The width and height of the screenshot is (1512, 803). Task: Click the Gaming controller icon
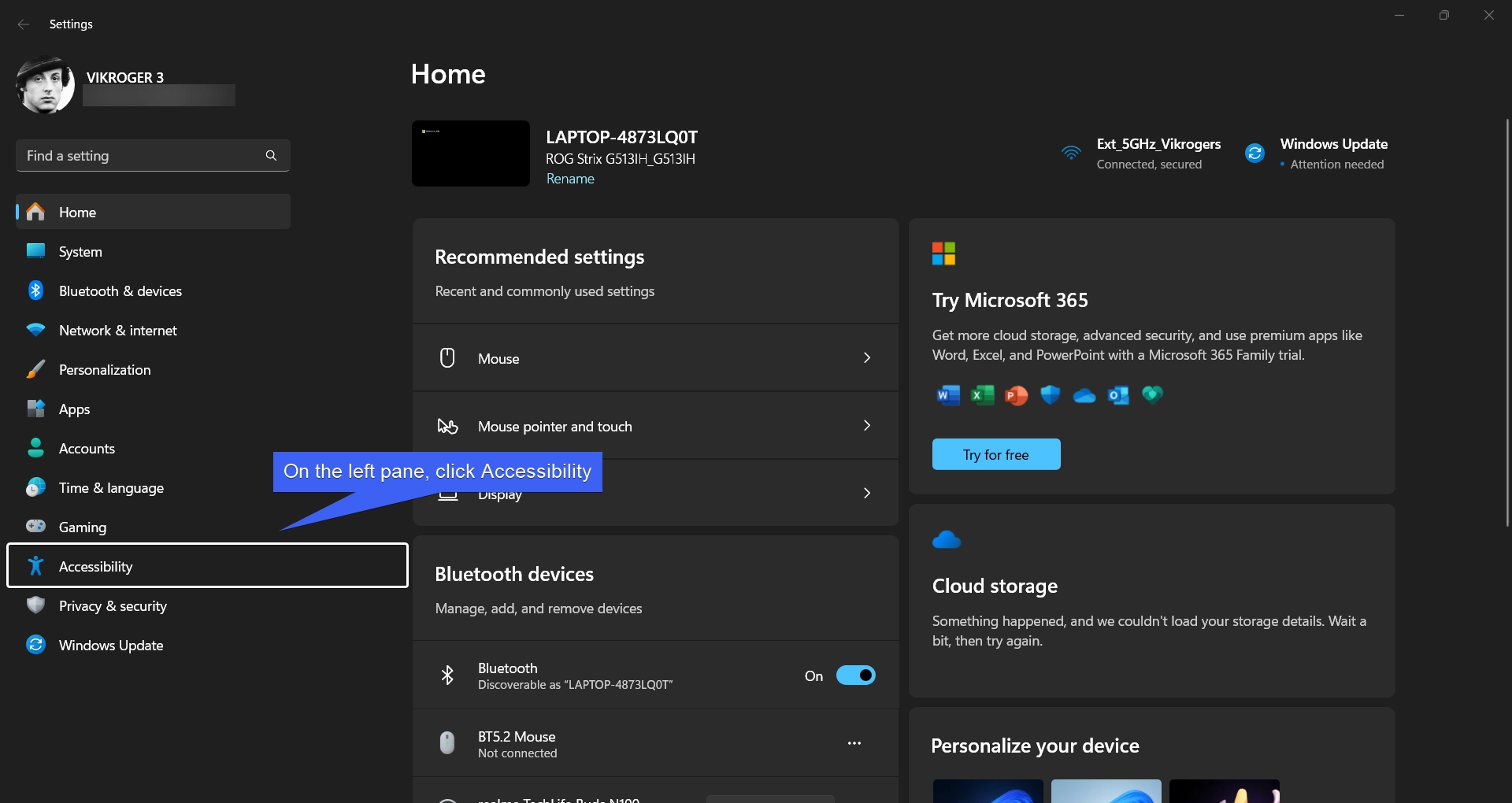pyautogui.click(x=35, y=526)
